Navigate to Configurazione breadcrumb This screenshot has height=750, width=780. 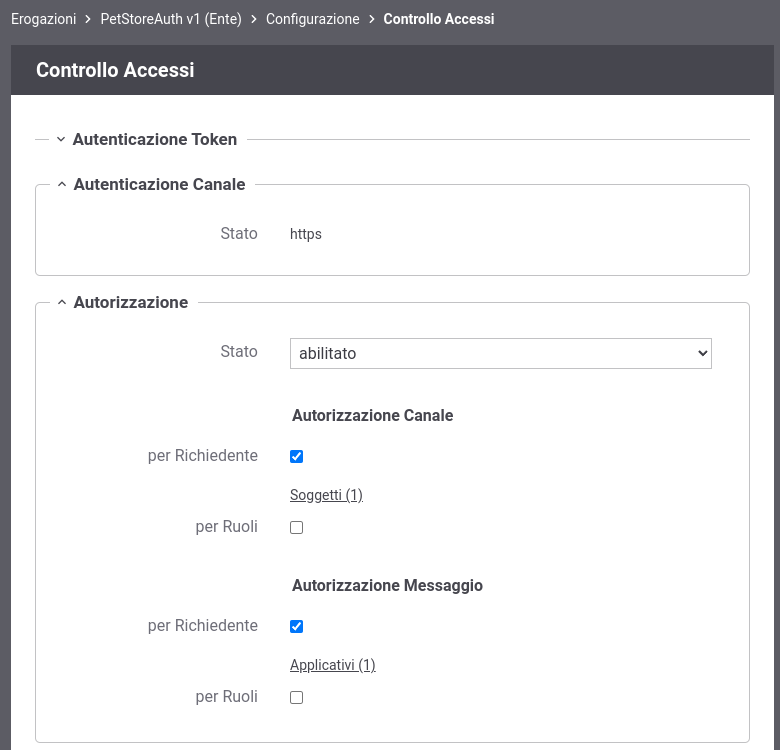click(312, 19)
